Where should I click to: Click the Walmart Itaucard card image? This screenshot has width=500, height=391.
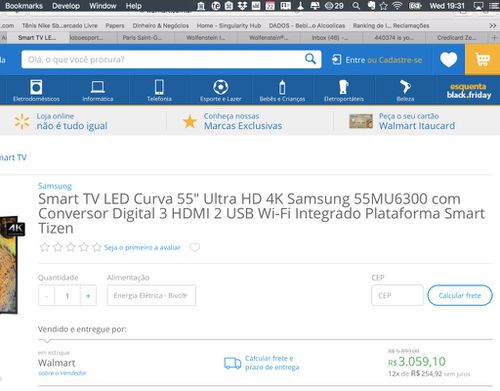point(361,121)
